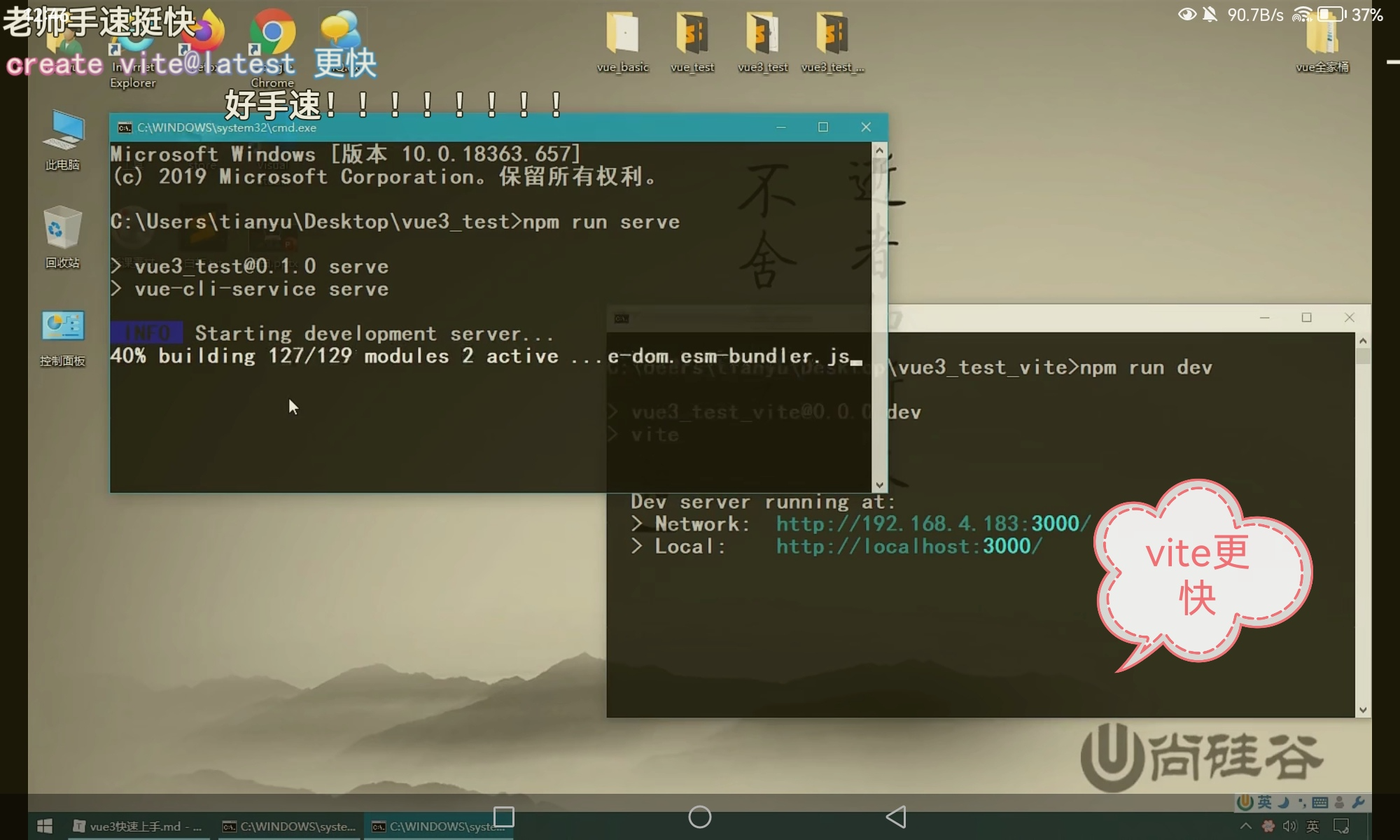1400x840 pixels.
Task: Open vue3快速上手.md taskbar item
Action: pos(138,827)
